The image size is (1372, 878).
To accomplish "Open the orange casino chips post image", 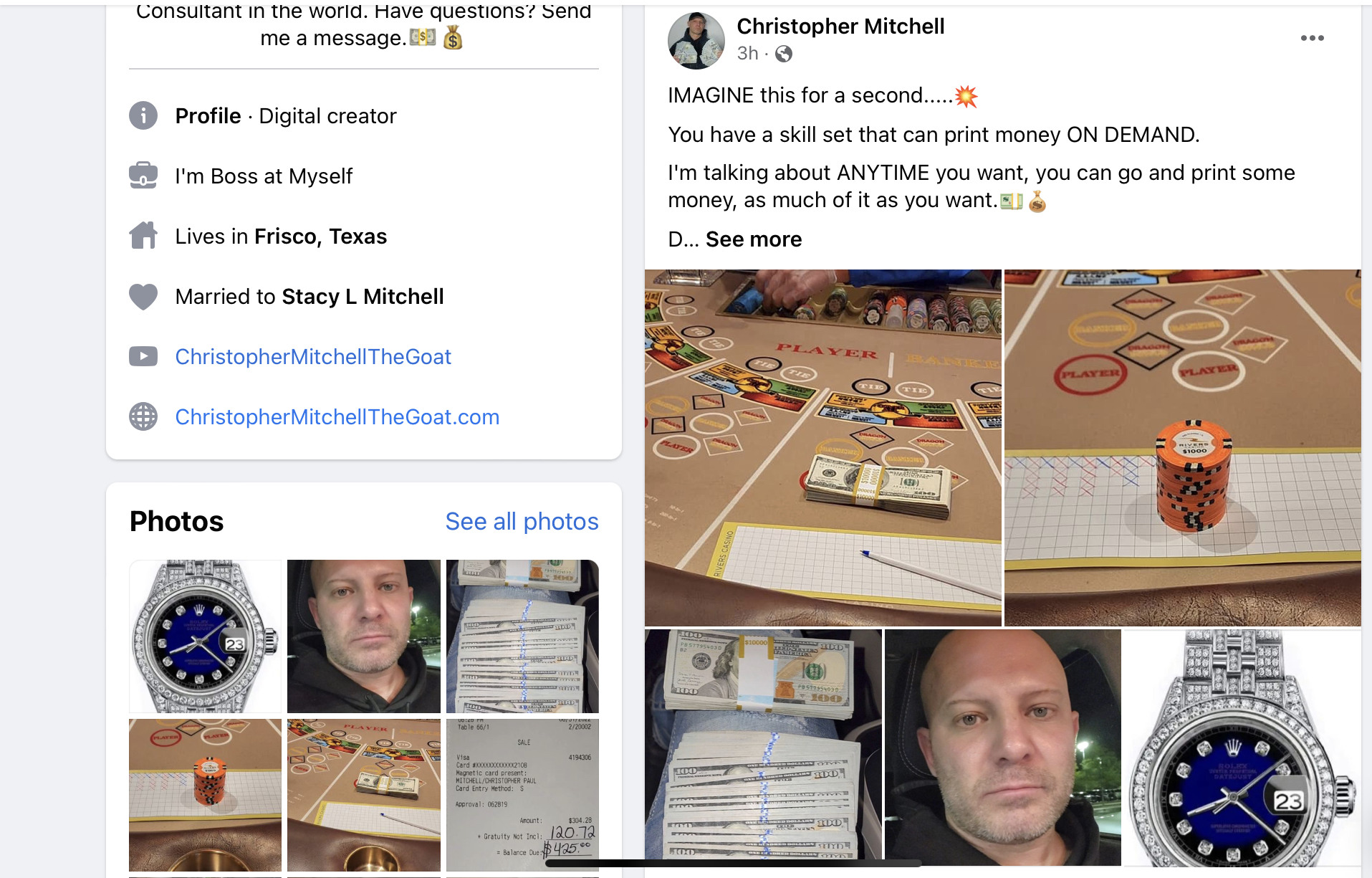I will (1183, 448).
